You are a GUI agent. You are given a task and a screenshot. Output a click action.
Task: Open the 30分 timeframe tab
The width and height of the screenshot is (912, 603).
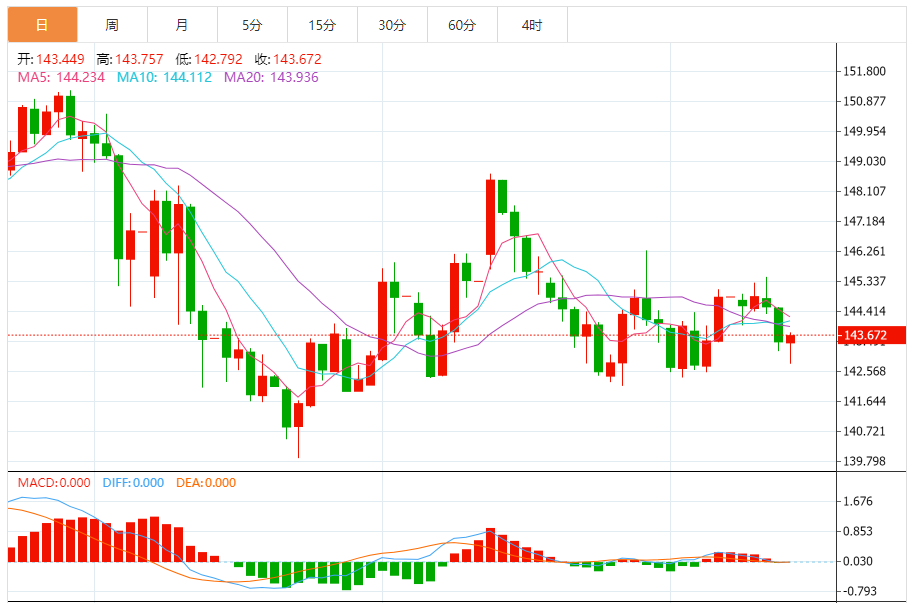coord(391,25)
